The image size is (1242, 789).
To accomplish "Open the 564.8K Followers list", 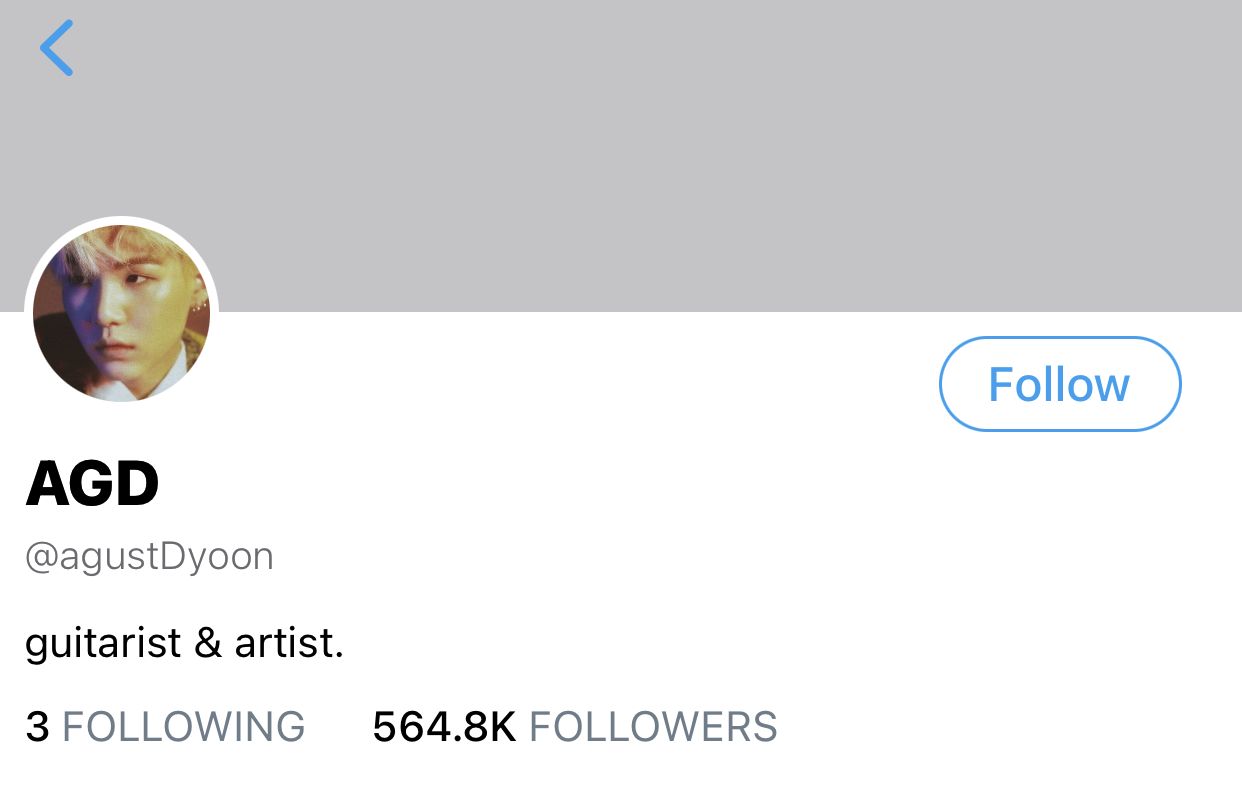I will pyautogui.click(x=574, y=727).
